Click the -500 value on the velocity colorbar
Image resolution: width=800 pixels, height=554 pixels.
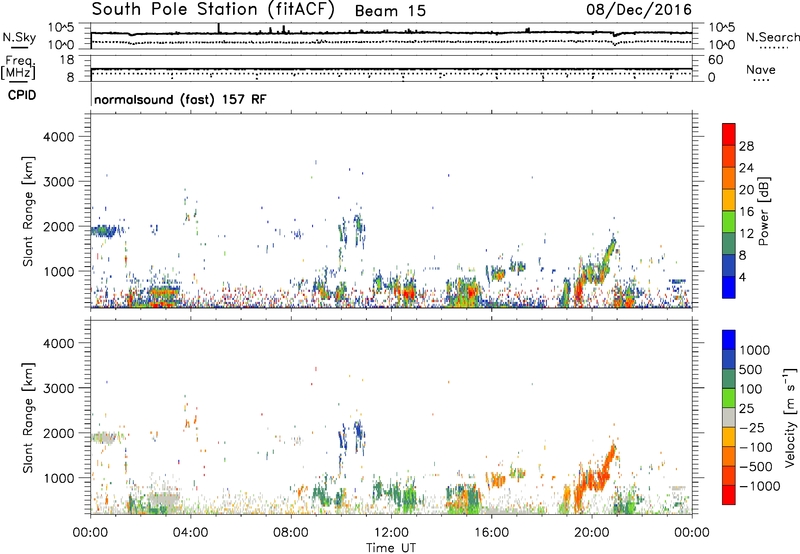756,466
